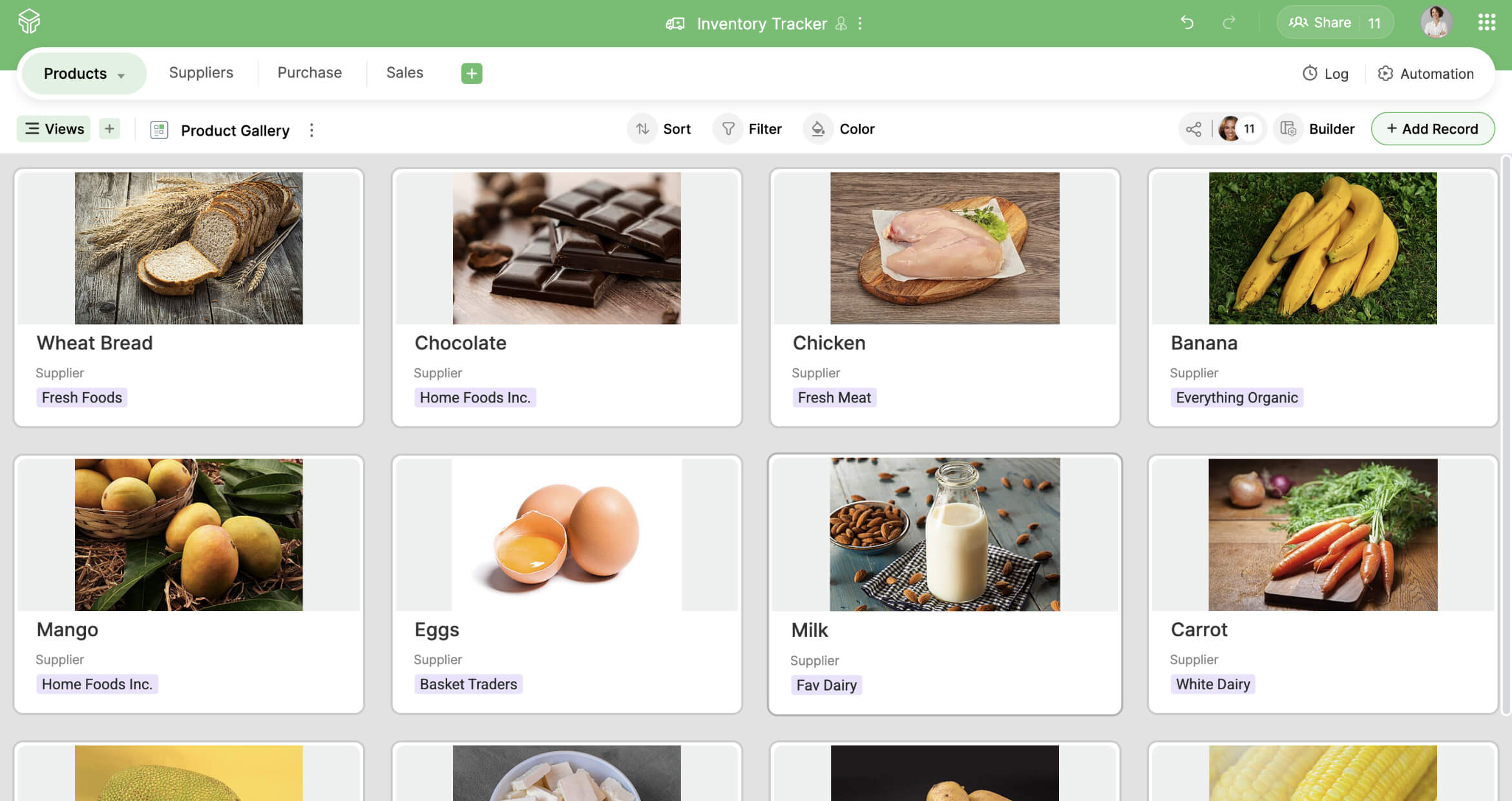Image resolution: width=1512 pixels, height=801 pixels.
Task: Click the undo arrow icon
Action: [x=1187, y=23]
